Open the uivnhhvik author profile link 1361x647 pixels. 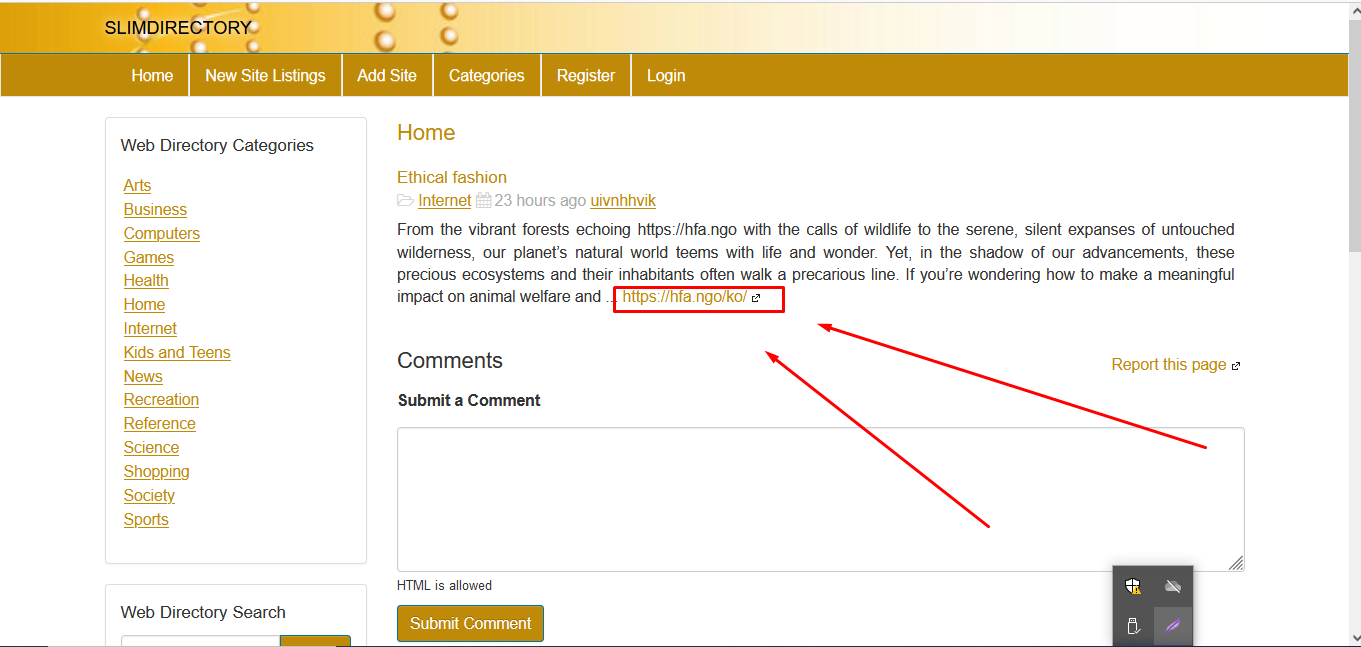click(x=623, y=201)
